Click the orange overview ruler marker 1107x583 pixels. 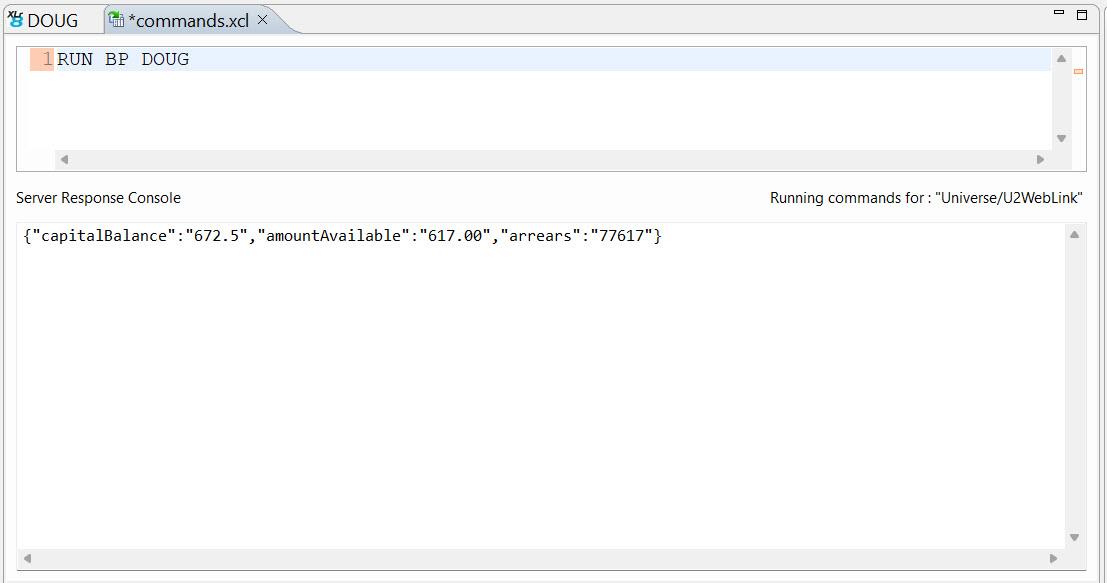pyautogui.click(x=1078, y=71)
